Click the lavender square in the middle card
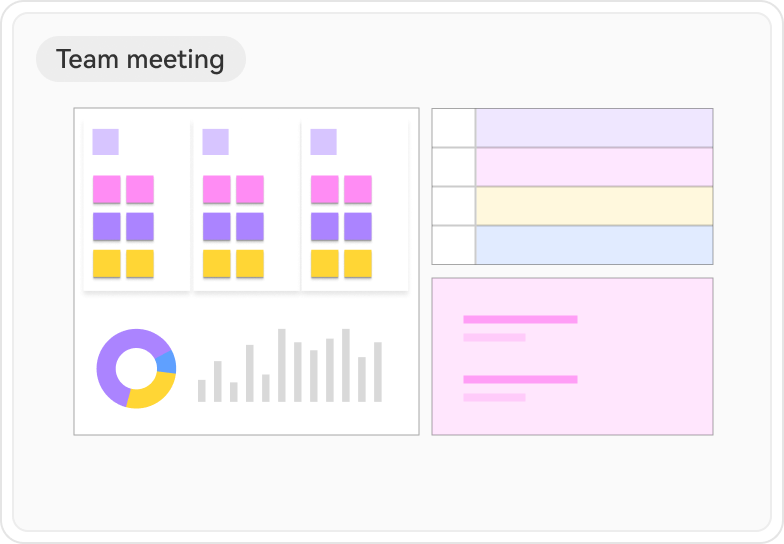784x544 pixels. [x=215, y=142]
